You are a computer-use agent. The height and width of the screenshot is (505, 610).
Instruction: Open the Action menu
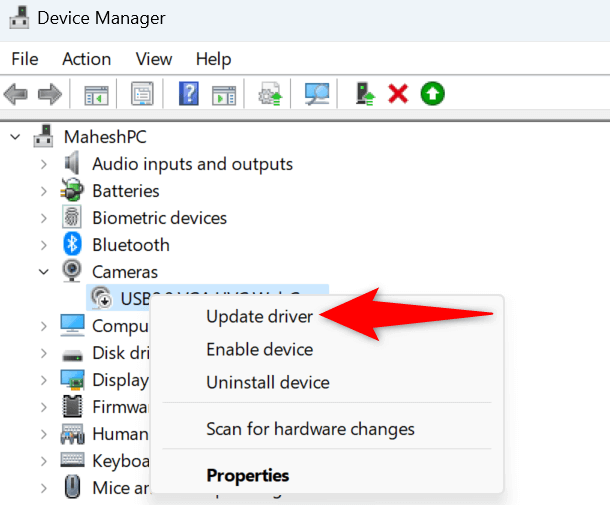86,59
